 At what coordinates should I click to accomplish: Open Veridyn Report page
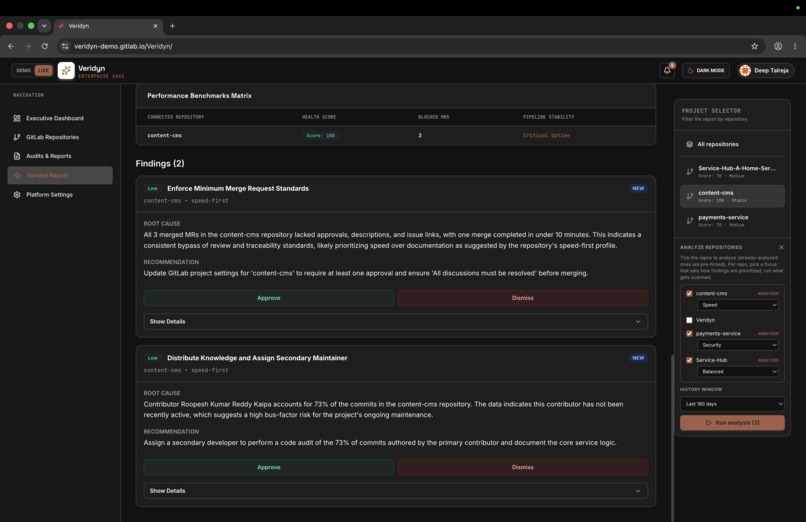tap(60, 175)
